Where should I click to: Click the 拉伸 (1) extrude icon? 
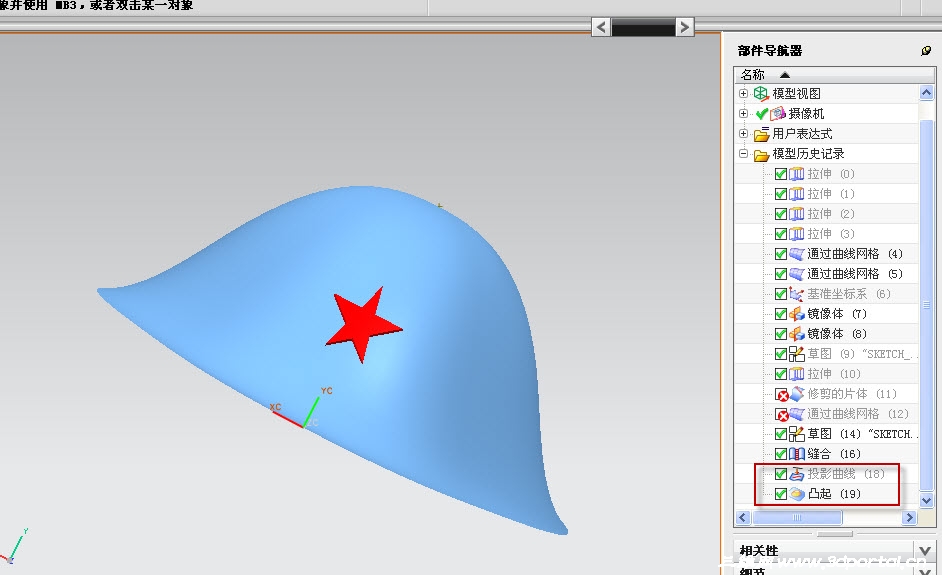coord(797,193)
